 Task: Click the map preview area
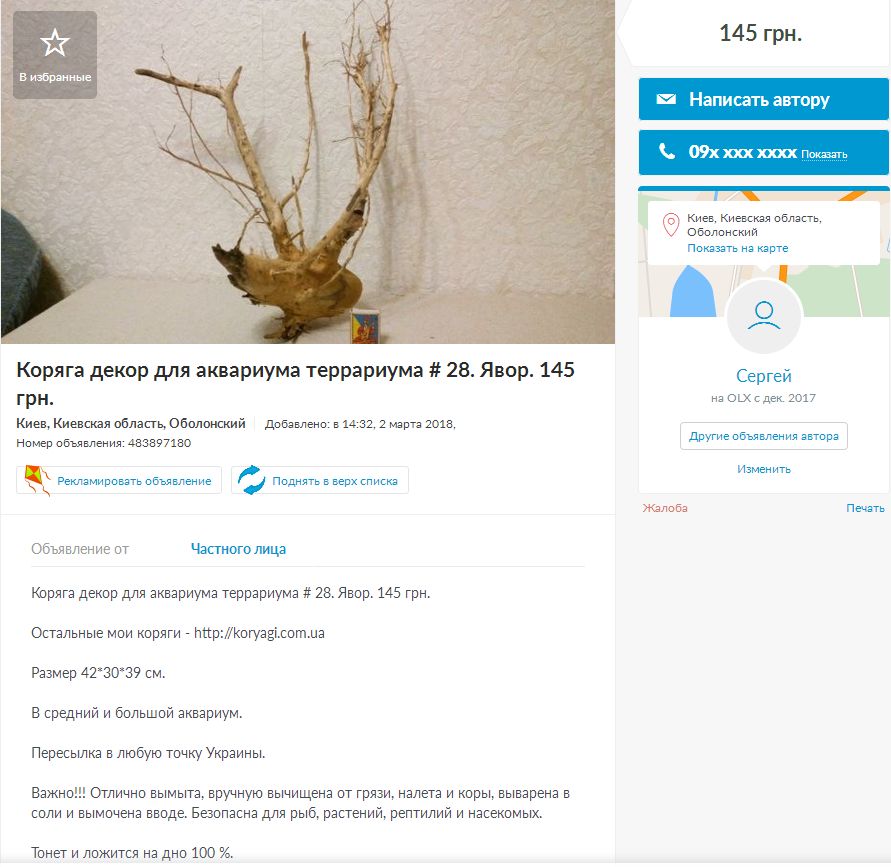(764, 253)
